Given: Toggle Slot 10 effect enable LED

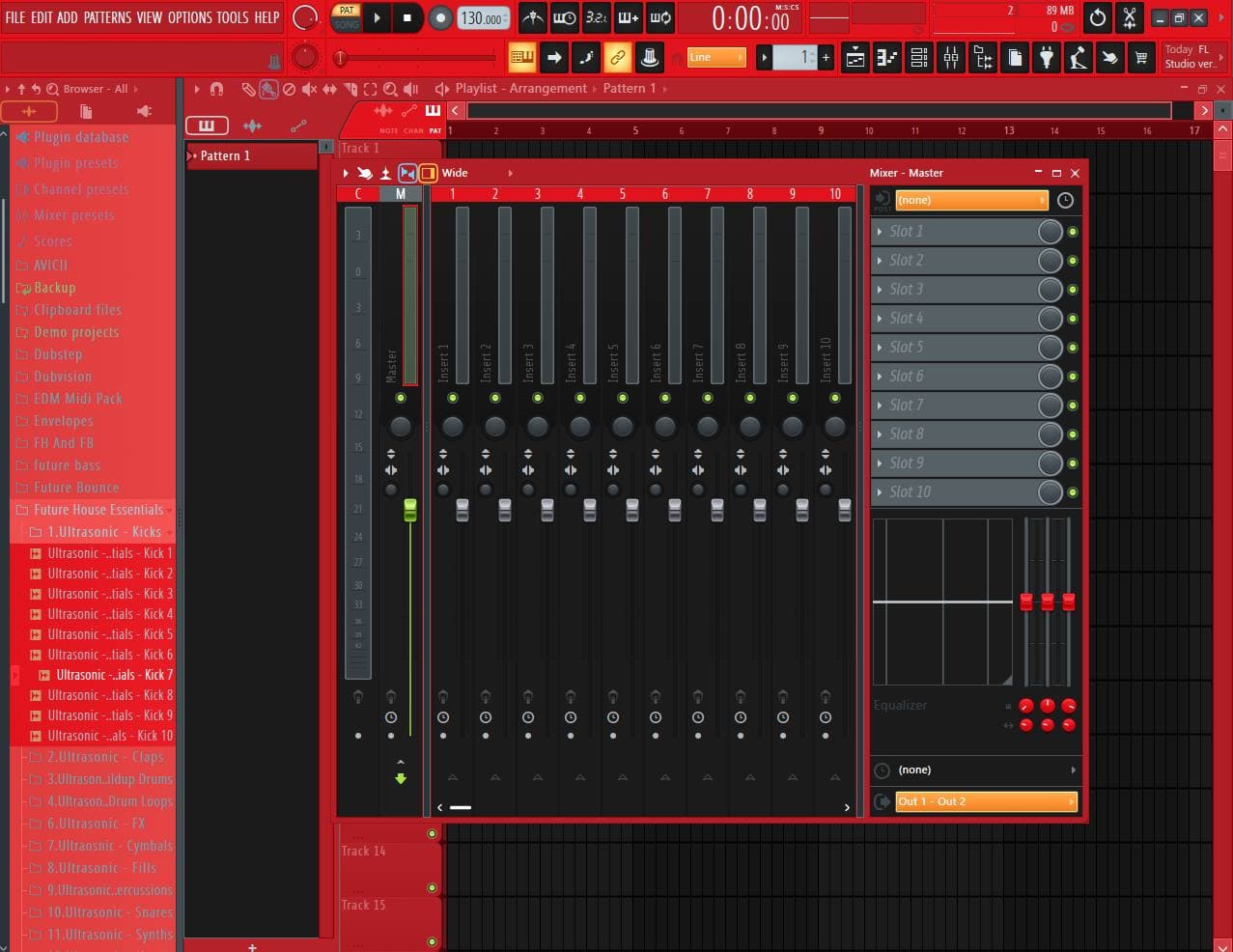Looking at the screenshot, I should pos(1072,492).
